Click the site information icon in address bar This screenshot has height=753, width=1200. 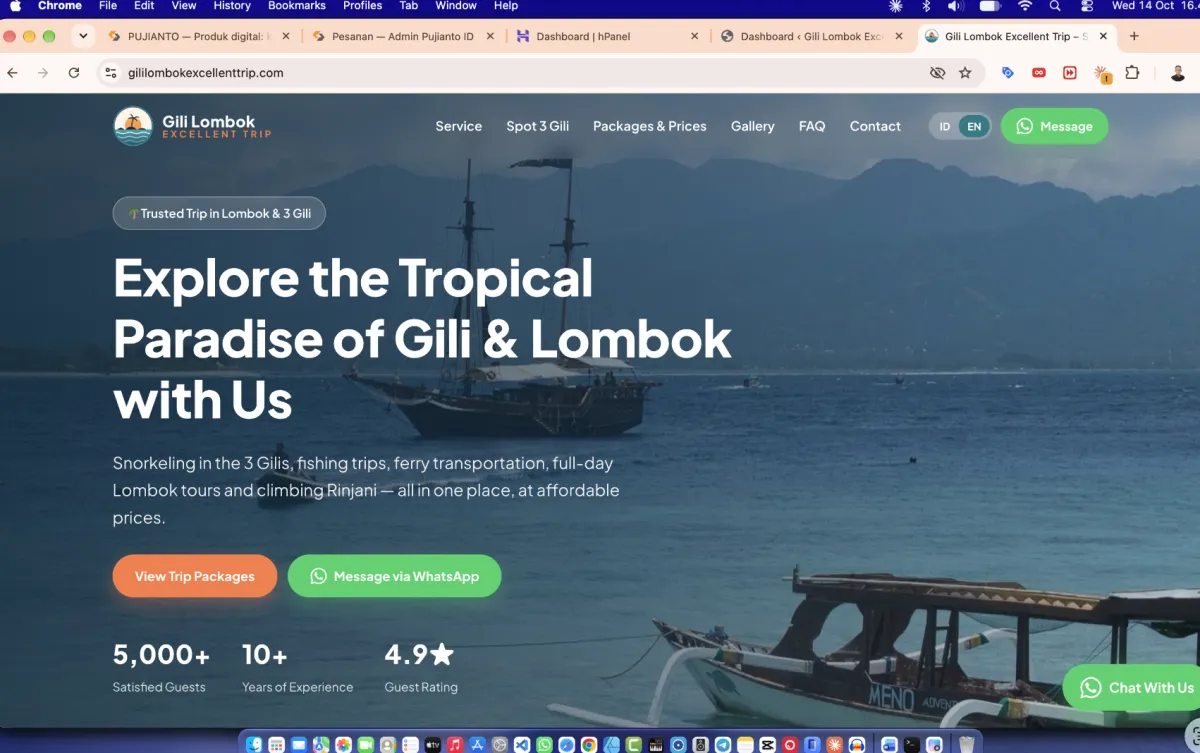[x=112, y=73]
